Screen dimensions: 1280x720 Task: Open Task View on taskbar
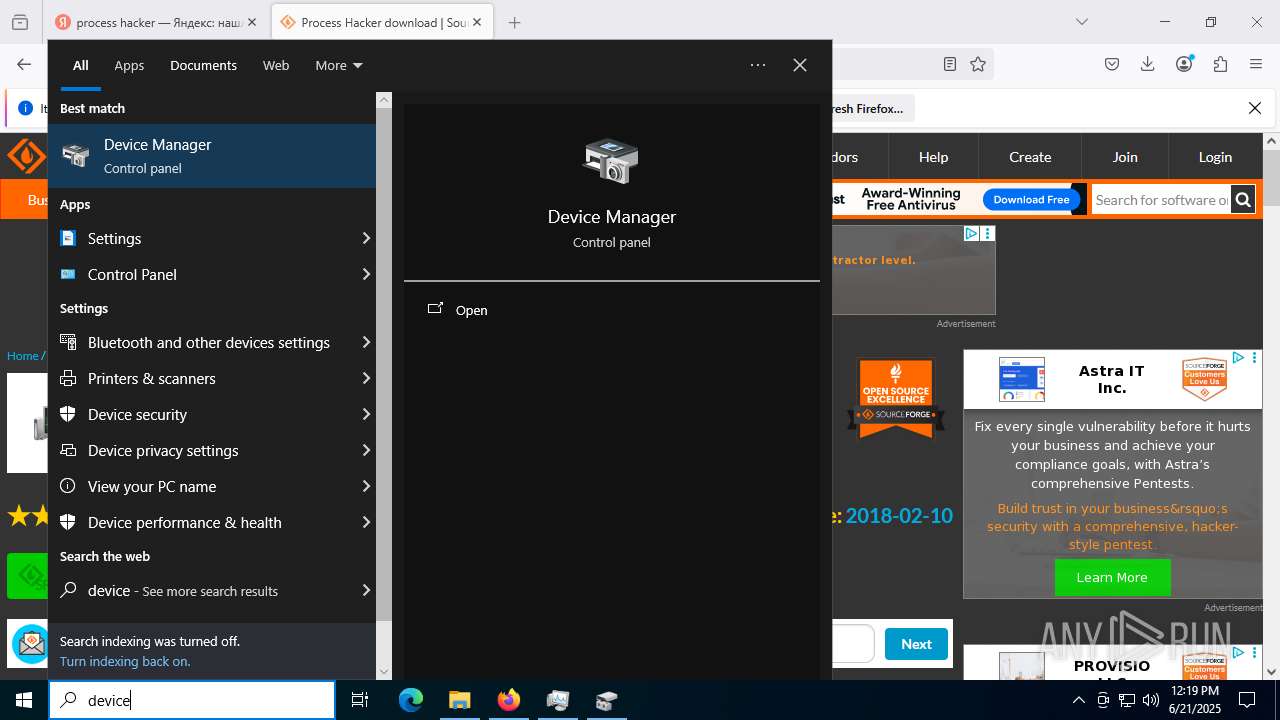360,700
